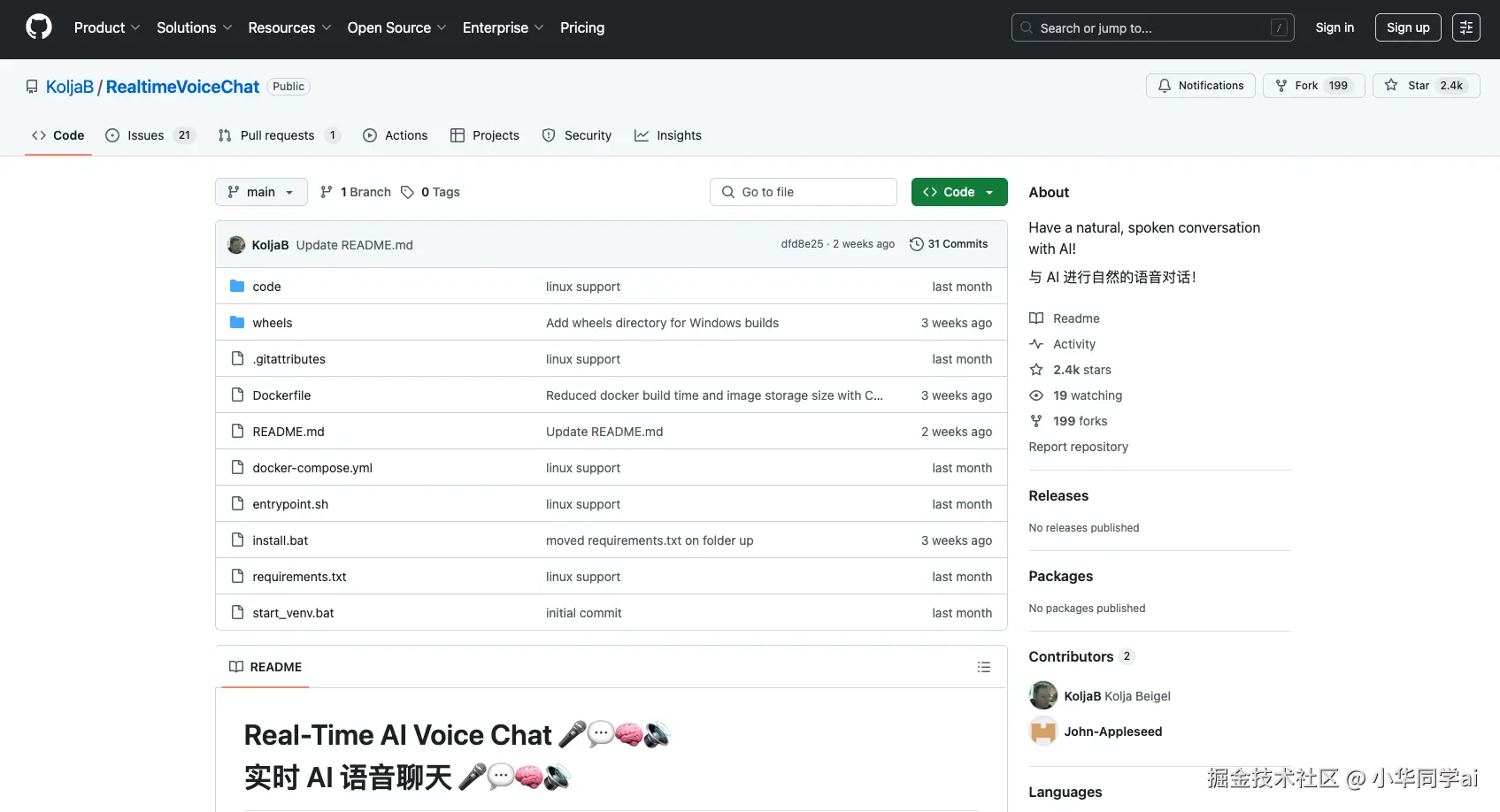Click the John-Appleseed contributor avatar
This screenshot has height=812, width=1500.
(1043, 732)
